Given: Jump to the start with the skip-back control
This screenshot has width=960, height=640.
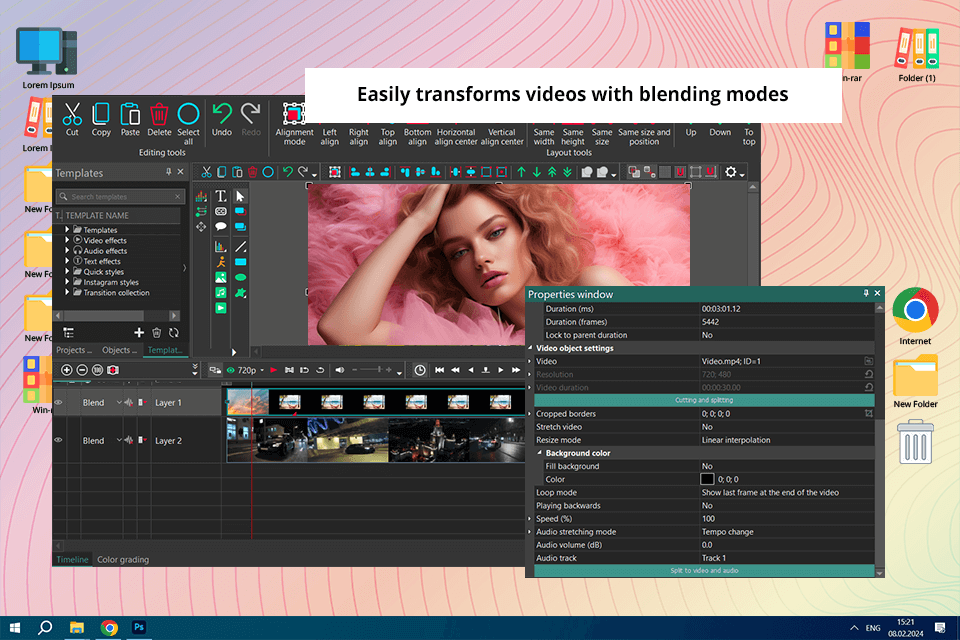Looking at the screenshot, I should click(x=439, y=370).
